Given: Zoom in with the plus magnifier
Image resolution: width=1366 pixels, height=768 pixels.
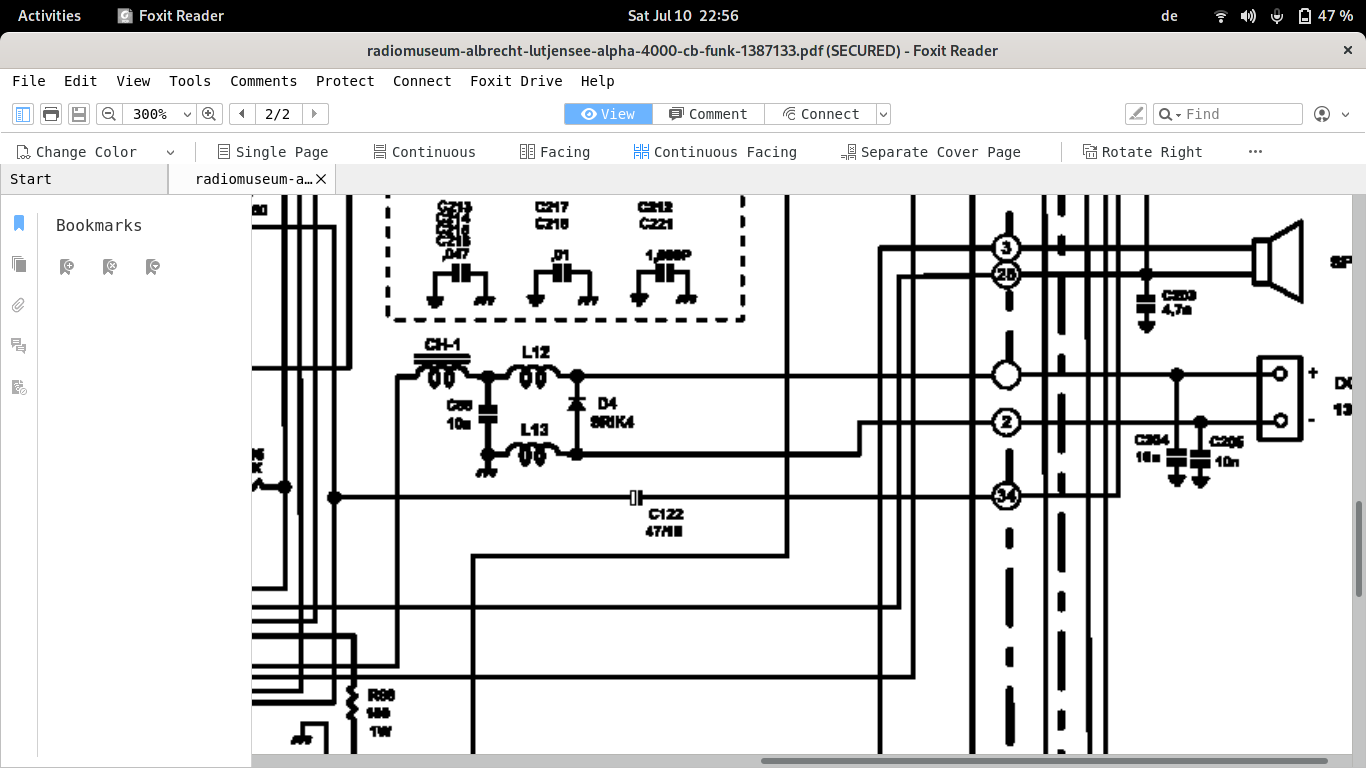Looking at the screenshot, I should point(209,114).
